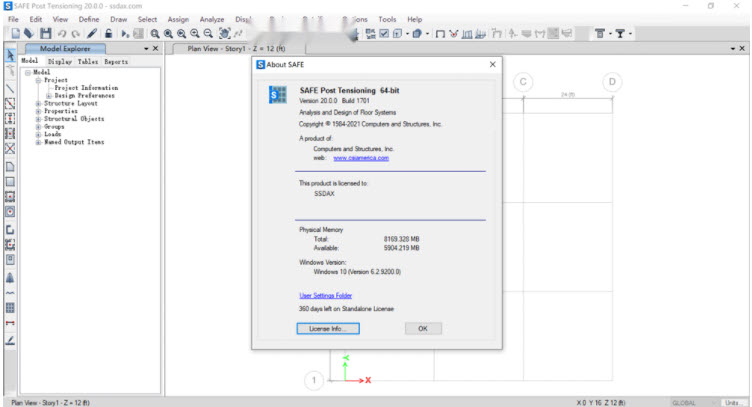Toggle the model lock padlock icon

pos(108,34)
